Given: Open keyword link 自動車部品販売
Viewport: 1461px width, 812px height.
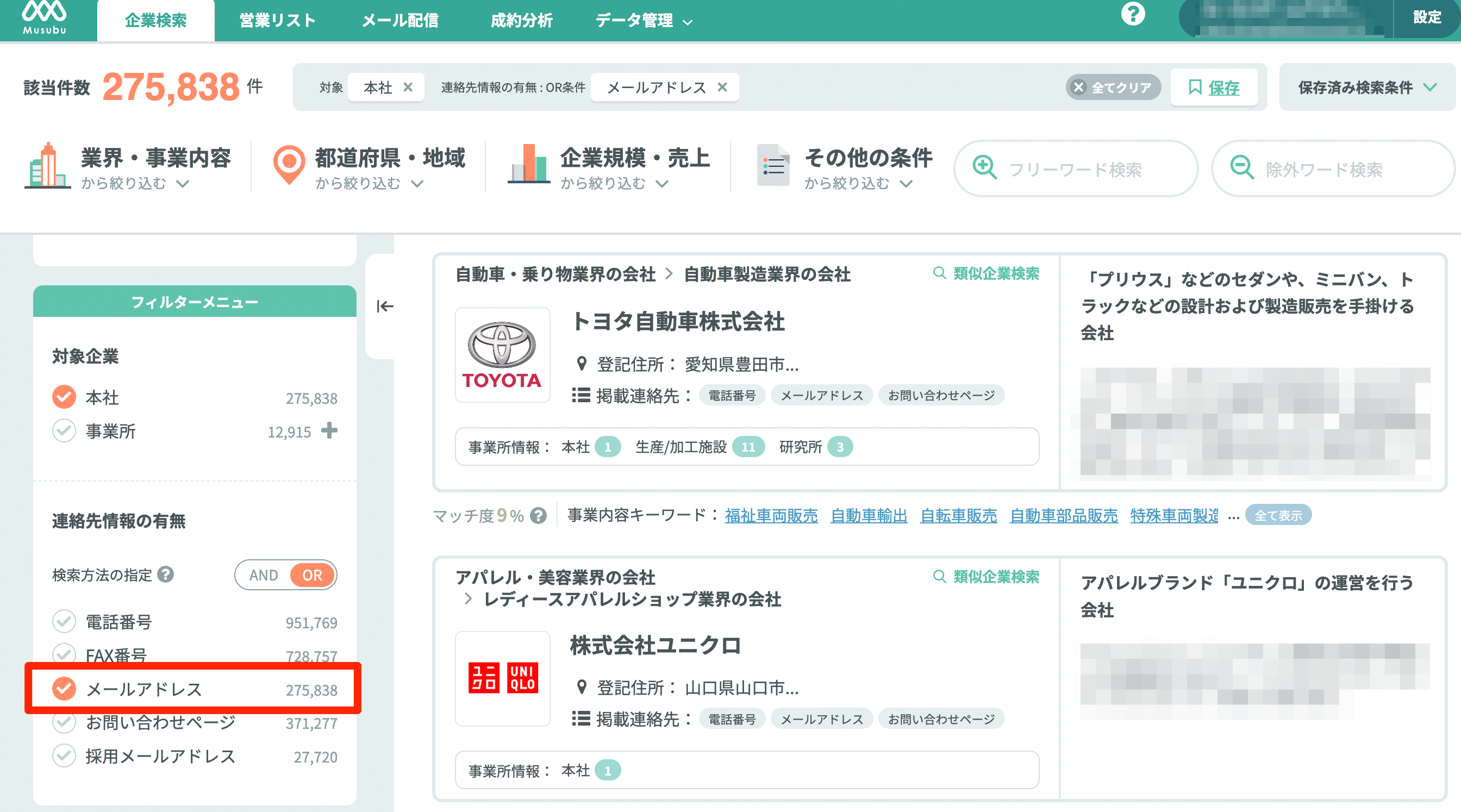Looking at the screenshot, I should [1064, 515].
